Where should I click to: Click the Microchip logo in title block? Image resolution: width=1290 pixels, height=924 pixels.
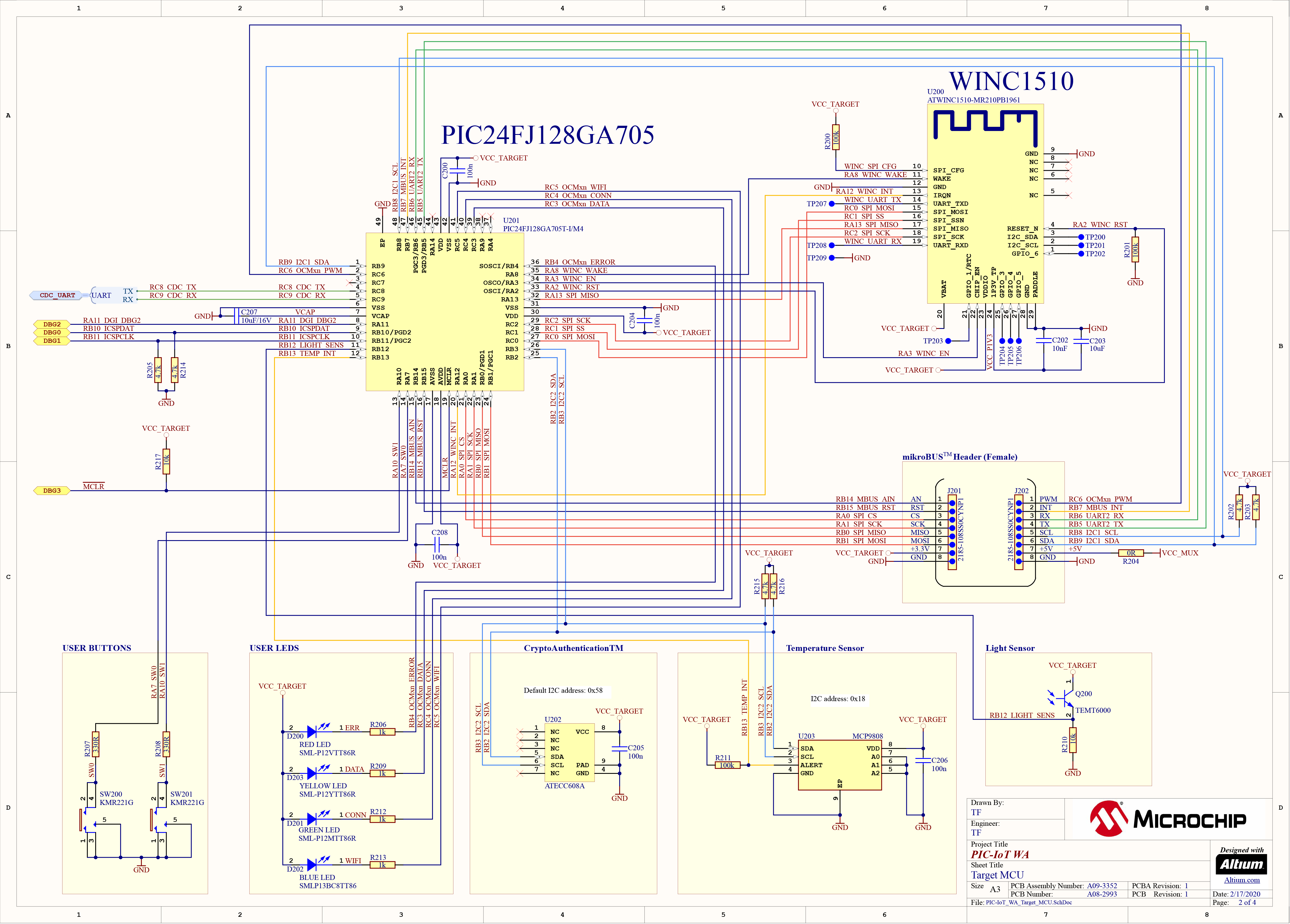(x=1167, y=819)
